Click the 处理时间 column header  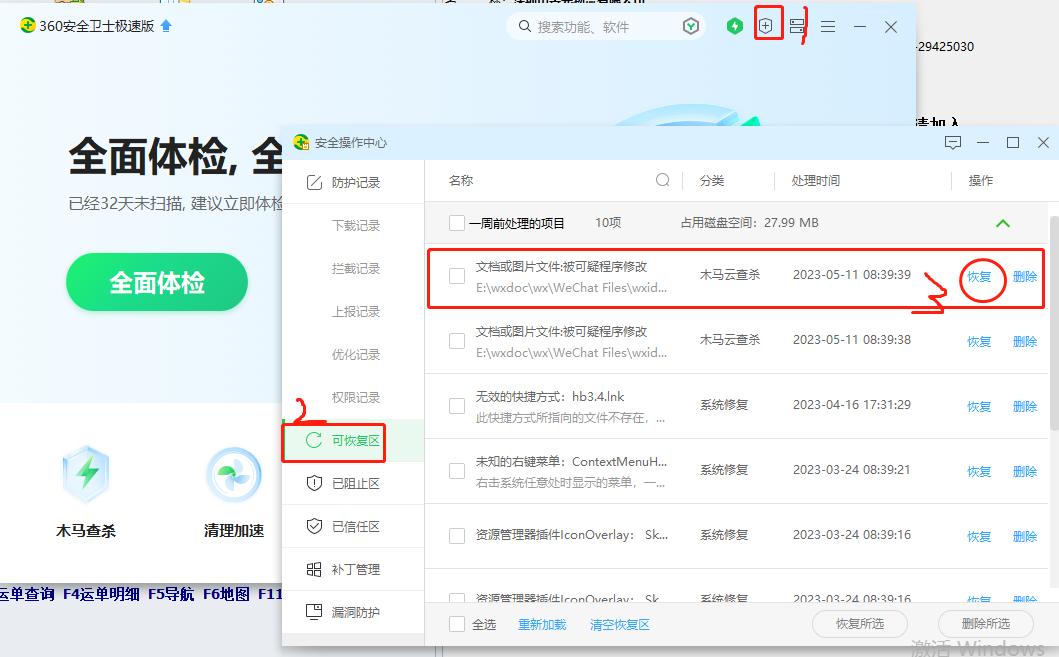pos(815,180)
